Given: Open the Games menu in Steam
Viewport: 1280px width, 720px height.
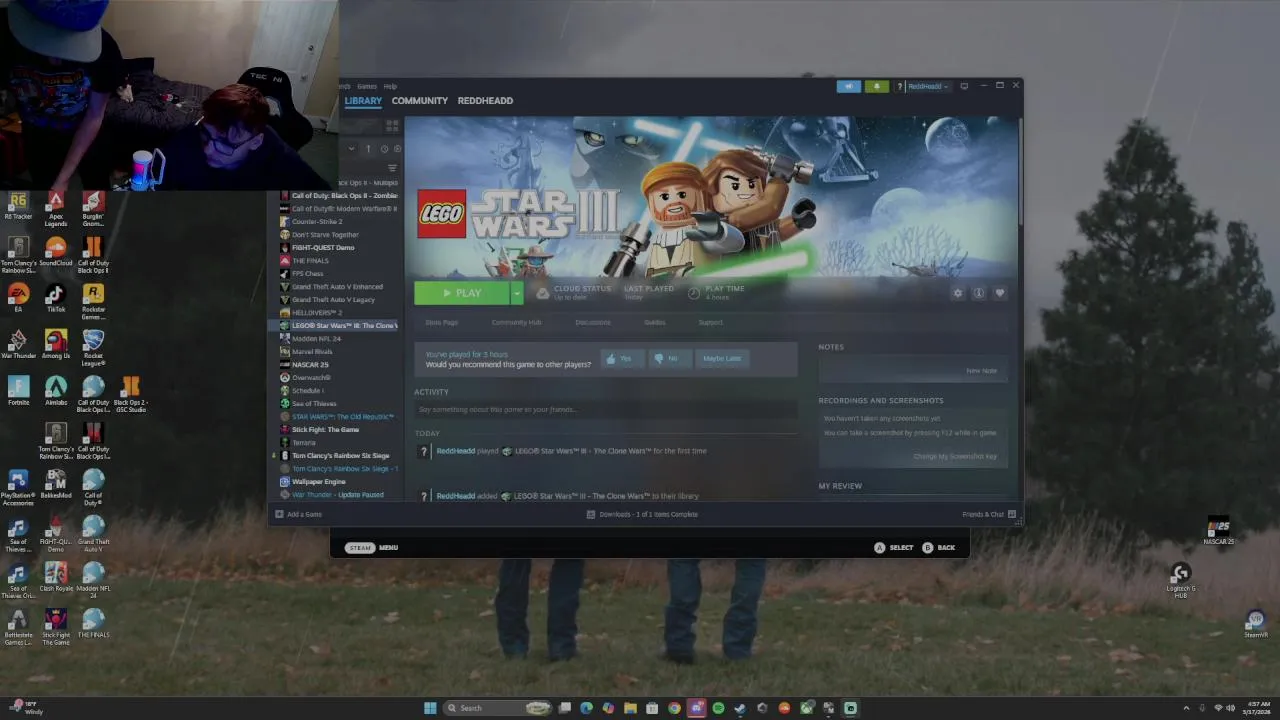Looking at the screenshot, I should point(367,86).
